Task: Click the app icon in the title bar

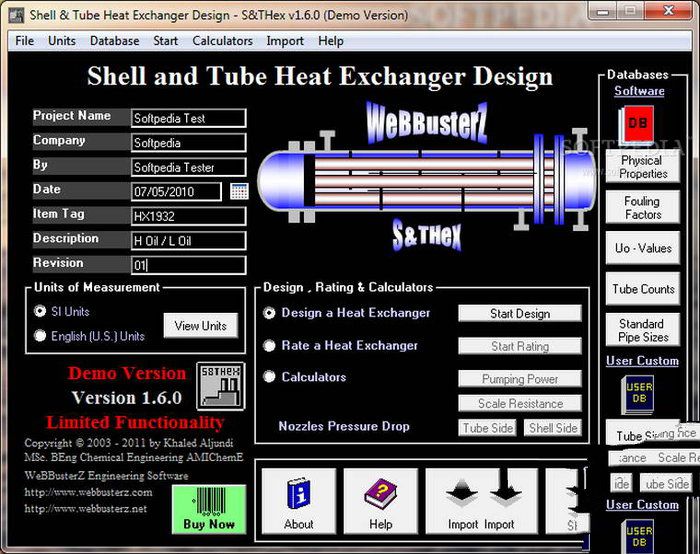Action: (x=17, y=15)
